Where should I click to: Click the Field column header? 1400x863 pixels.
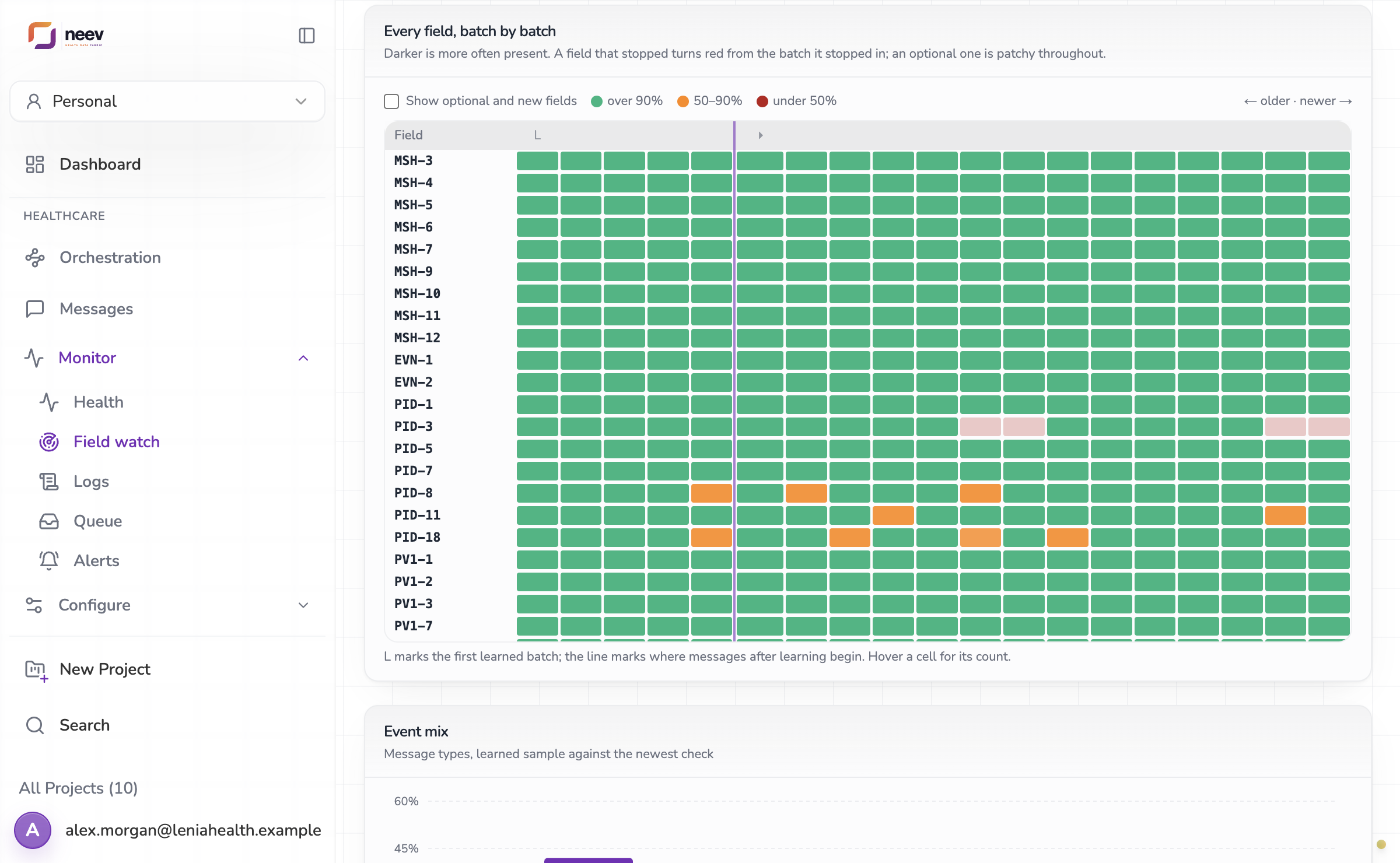[x=408, y=135]
